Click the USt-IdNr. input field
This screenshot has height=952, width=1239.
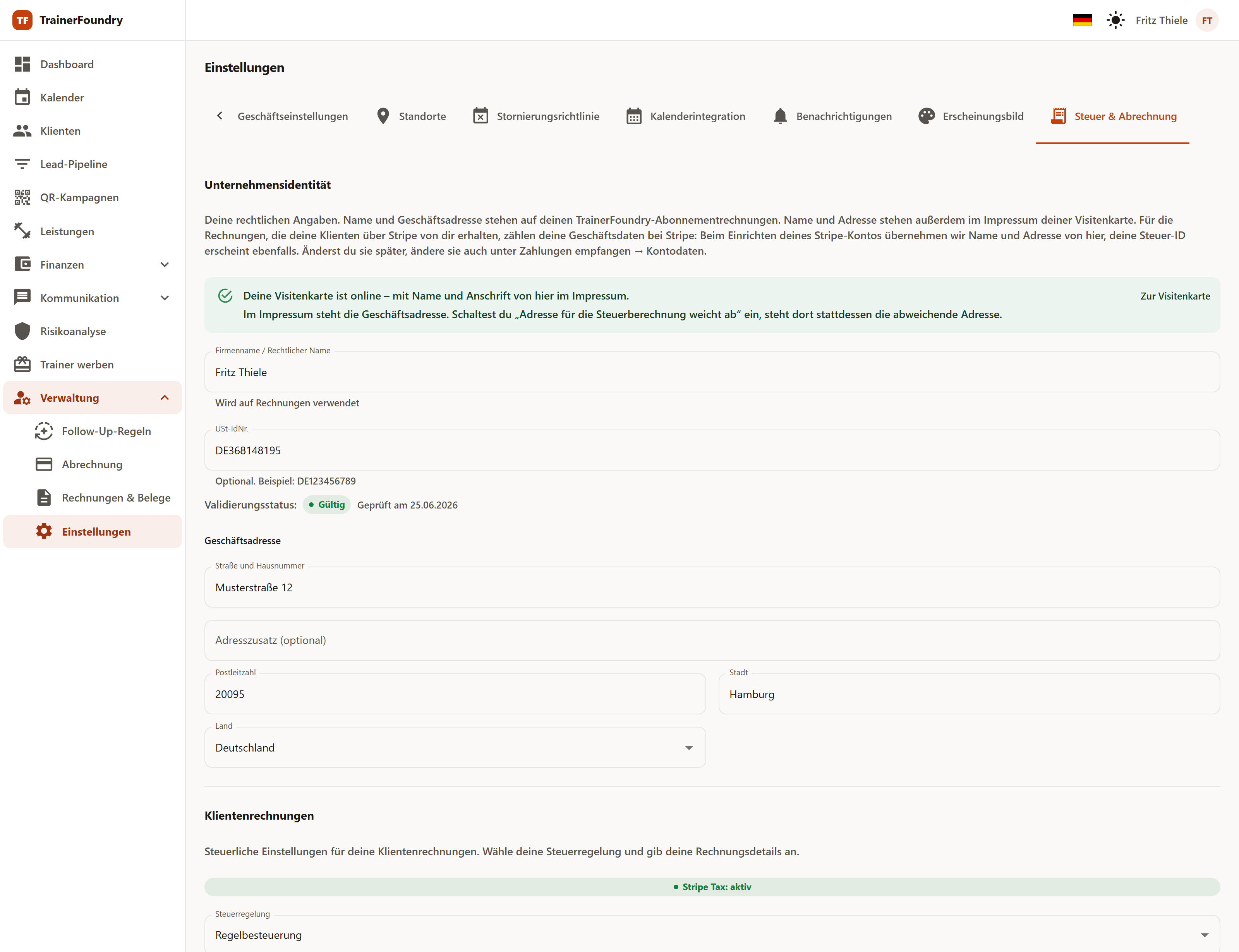pyautogui.click(x=712, y=450)
